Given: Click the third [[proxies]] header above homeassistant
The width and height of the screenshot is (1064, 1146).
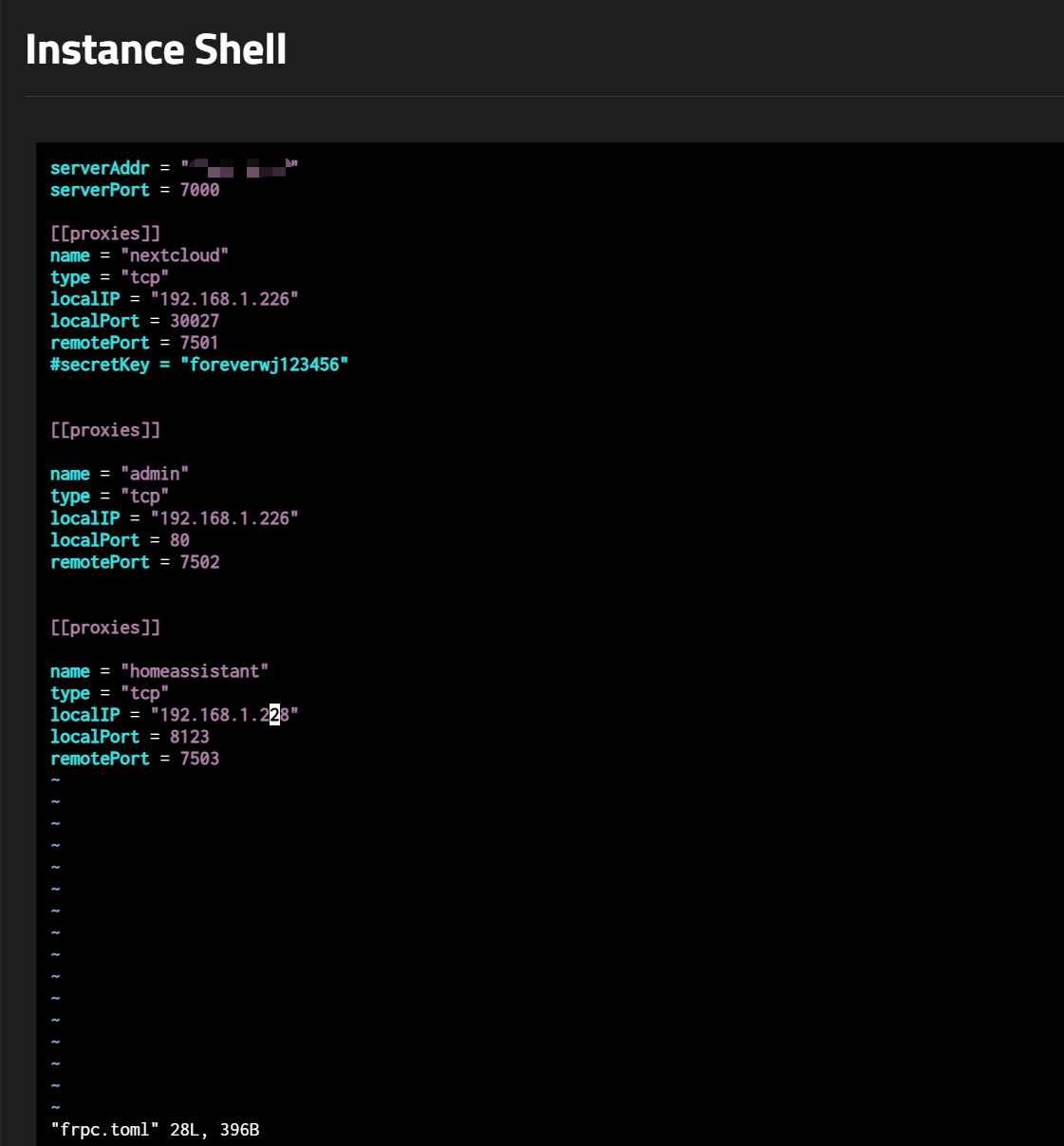Looking at the screenshot, I should 105,628.
